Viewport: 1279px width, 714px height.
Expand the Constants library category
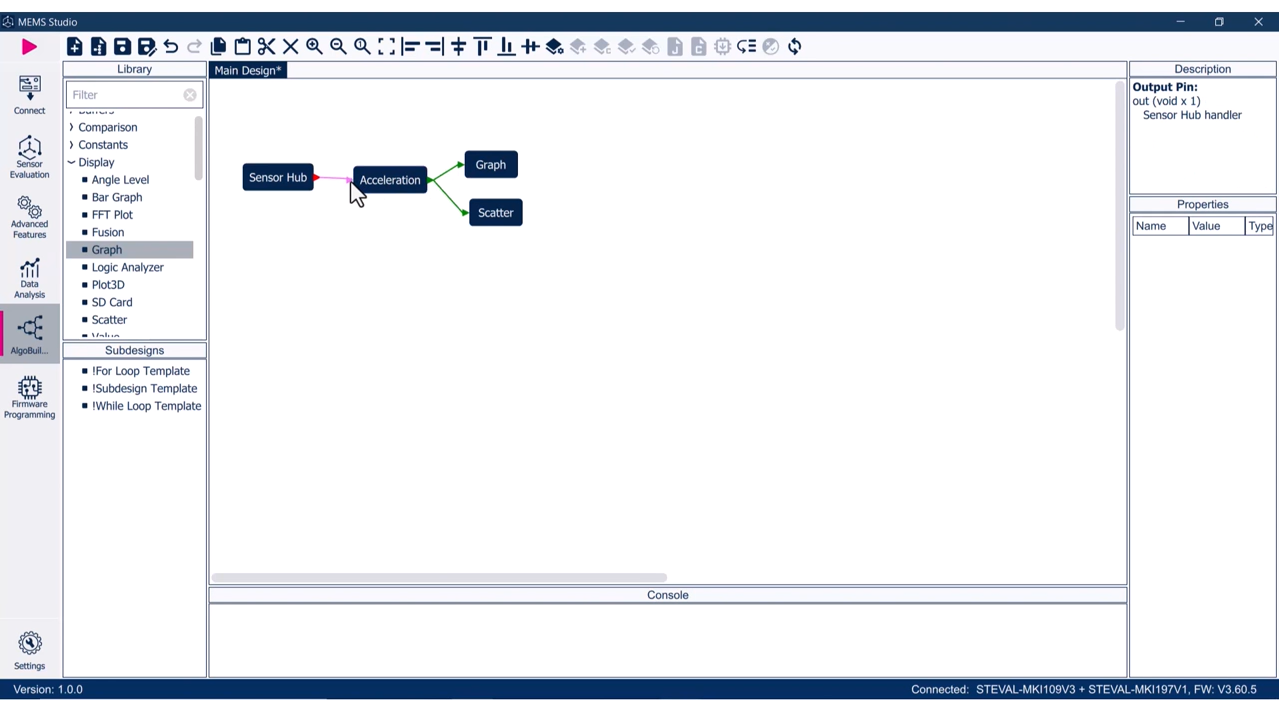click(102, 144)
